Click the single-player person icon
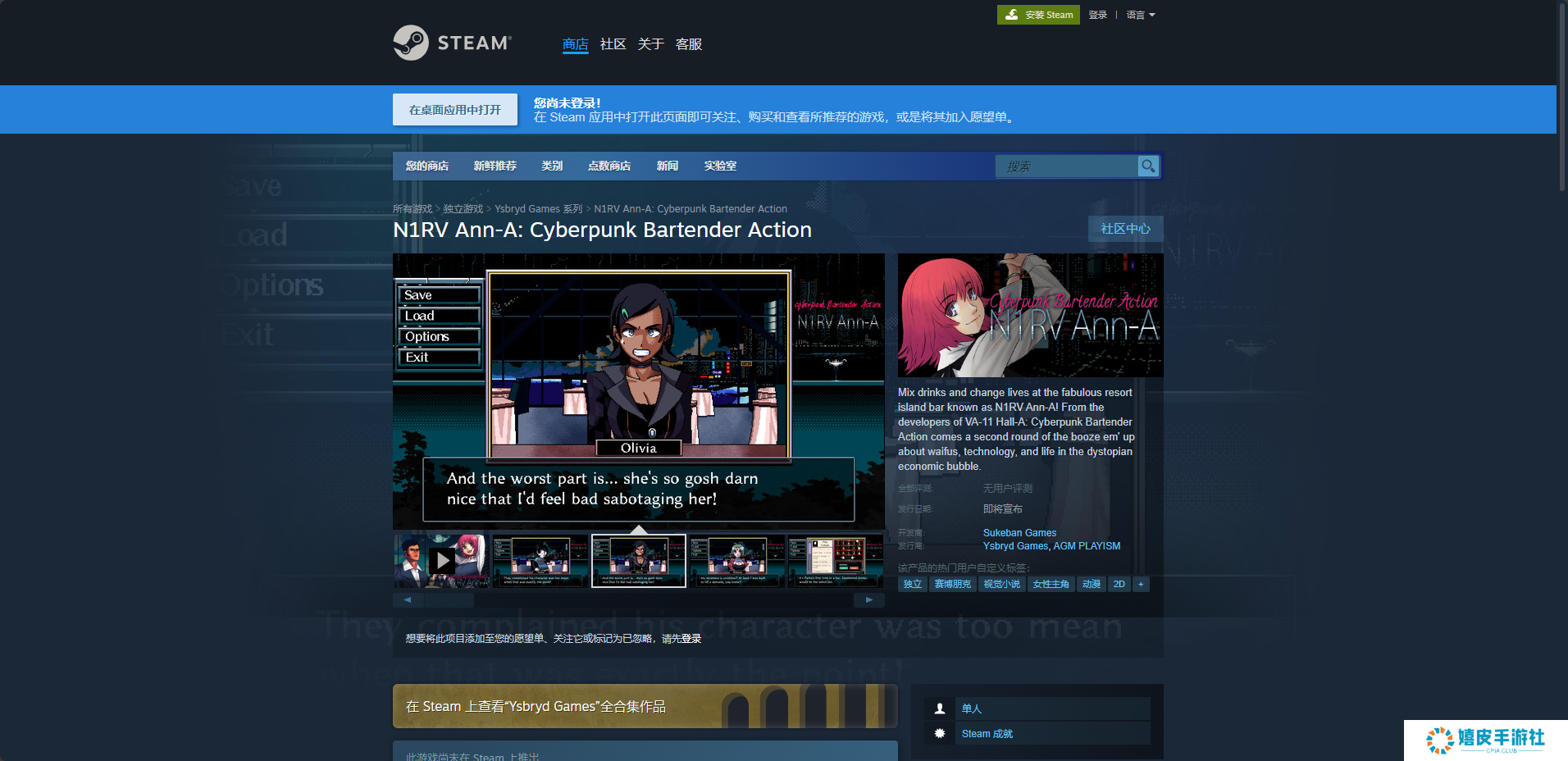The height and width of the screenshot is (761, 1568). point(940,709)
